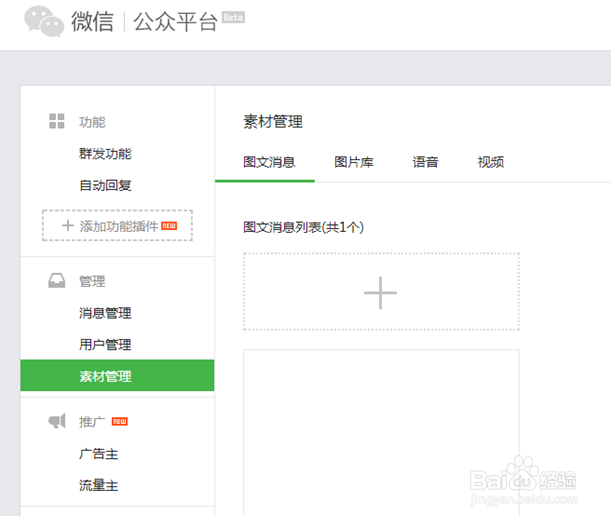Open 自动回复 in the sidebar
The image size is (613, 521).
pyautogui.click(x=105, y=185)
